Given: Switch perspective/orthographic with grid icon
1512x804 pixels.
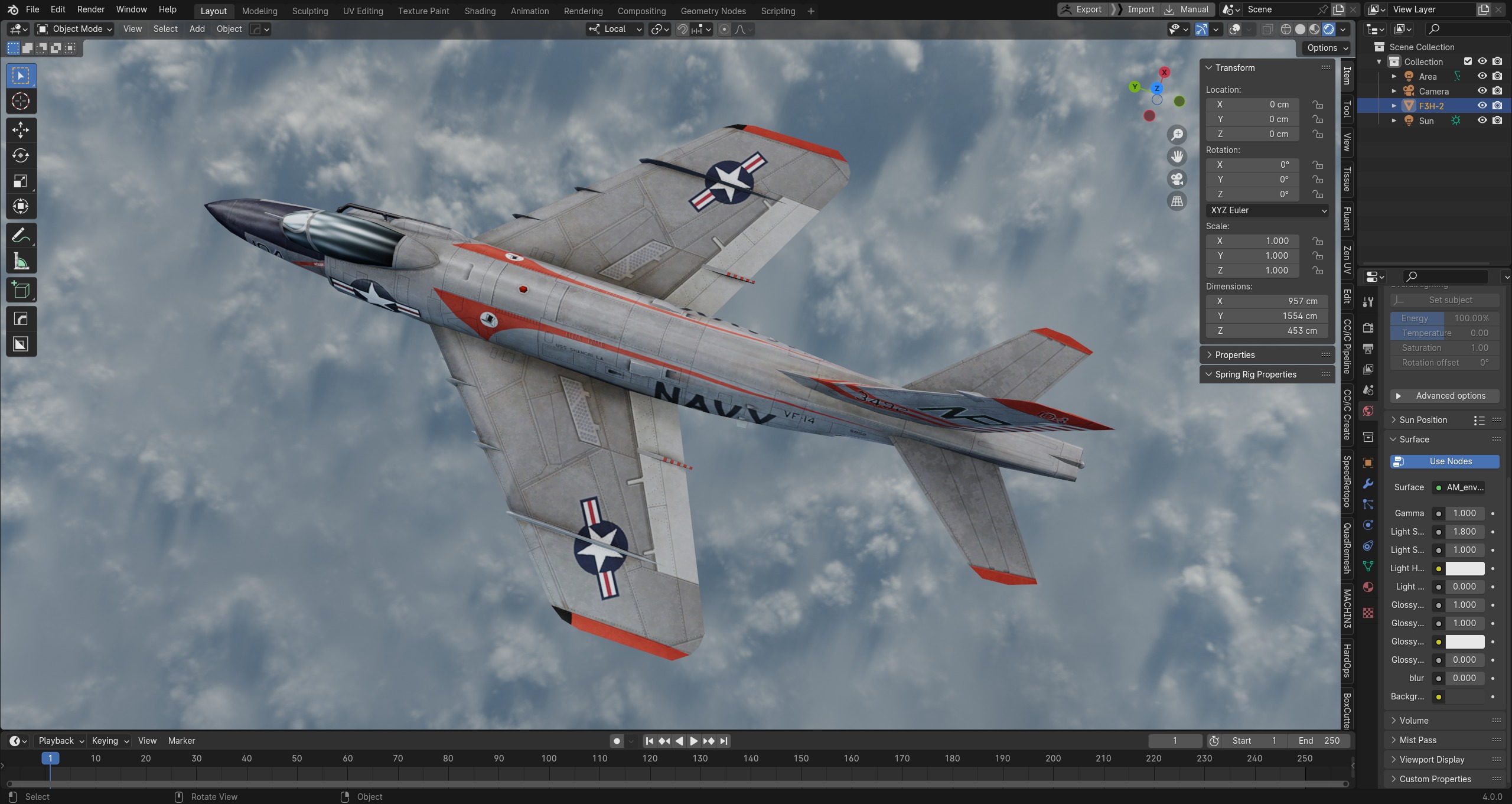Looking at the screenshot, I should (1177, 201).
